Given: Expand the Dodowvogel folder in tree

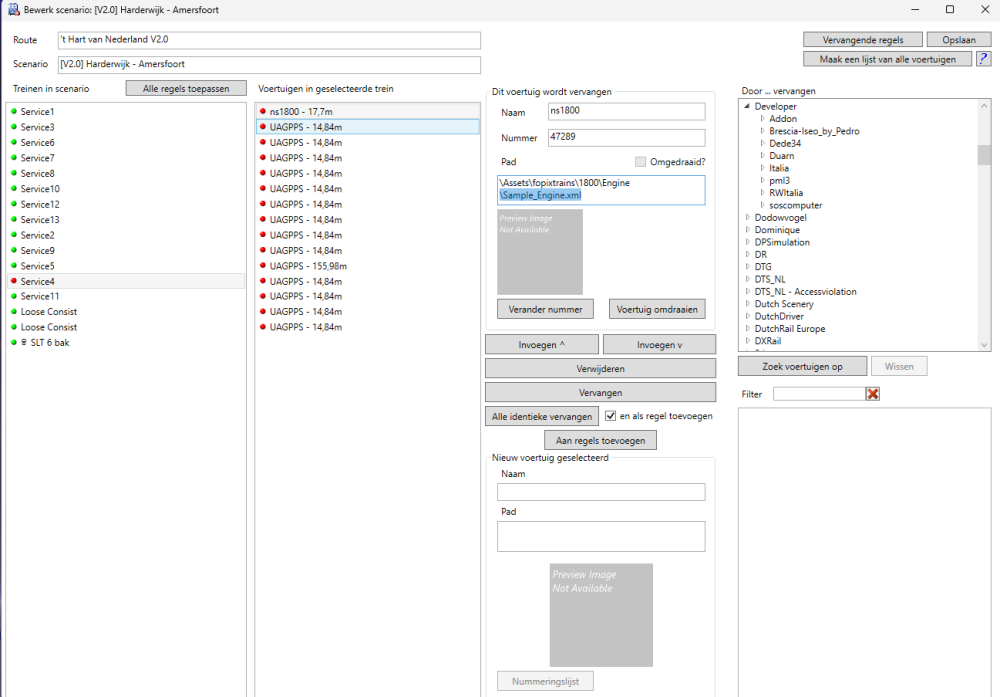Looking at the screenshot, I should (x=747, y=218).
